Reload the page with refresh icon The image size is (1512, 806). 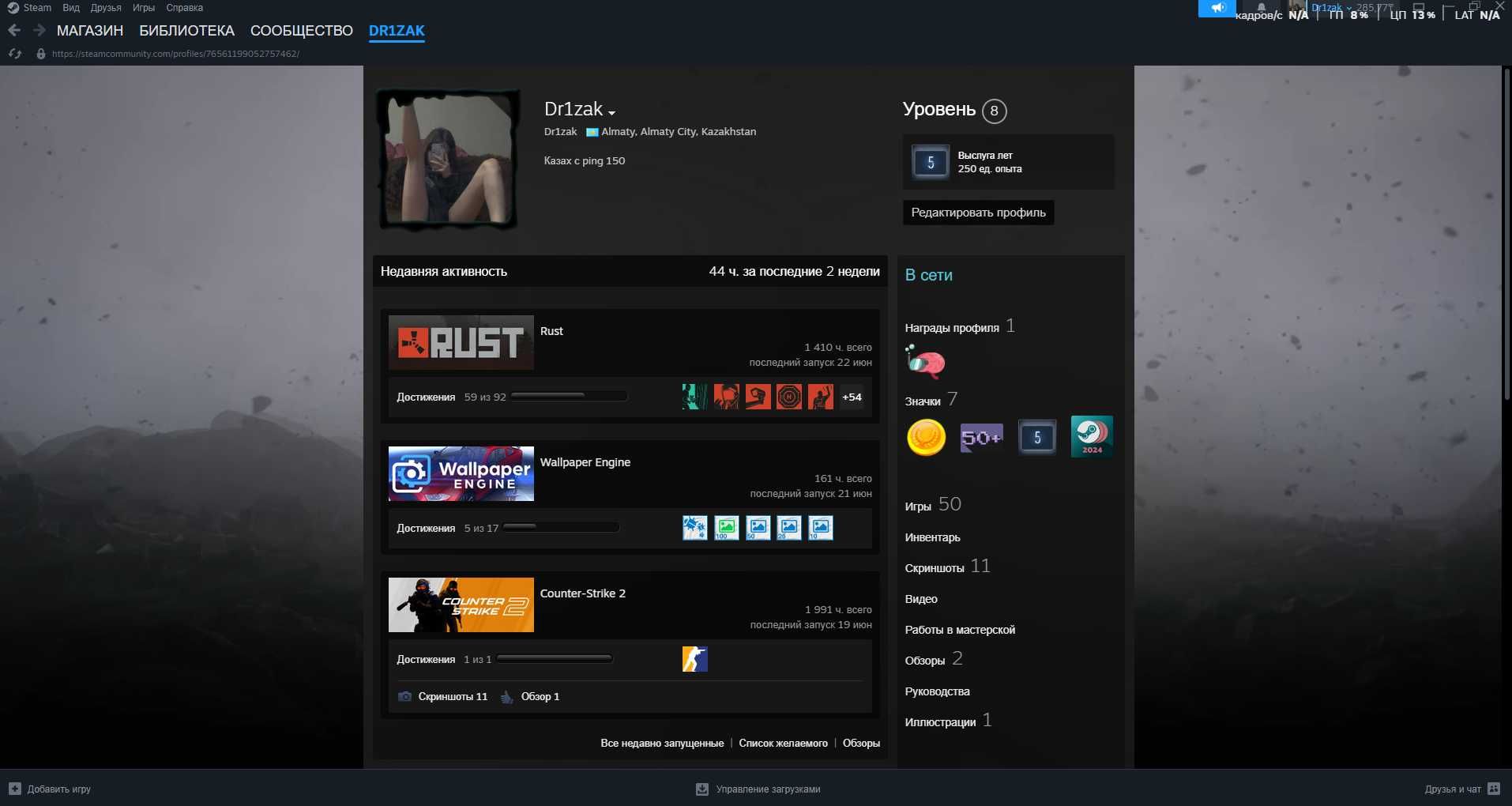(x=15, y=54)
